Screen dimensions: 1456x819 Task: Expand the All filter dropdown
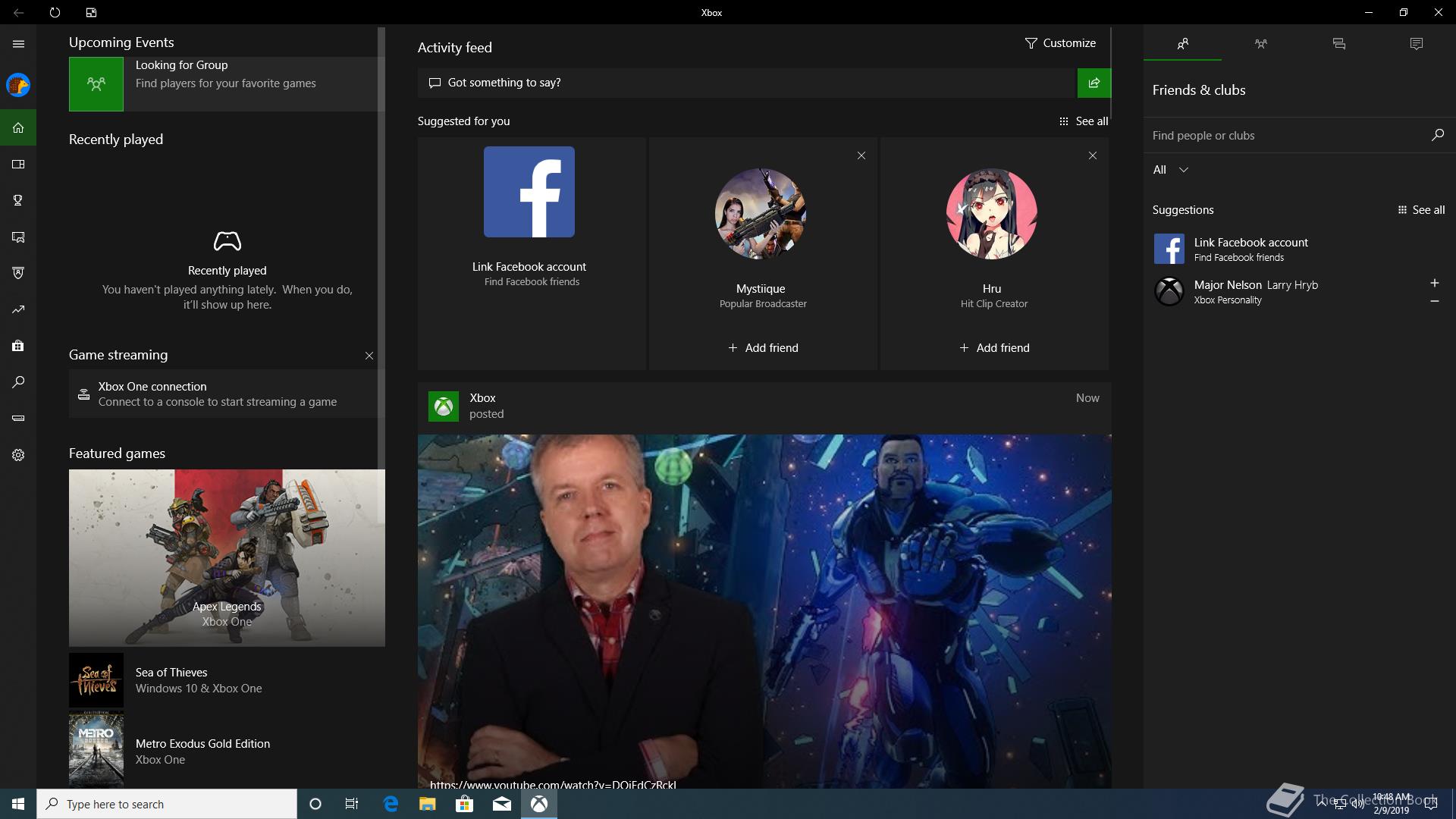click(x=1170, y=170)
